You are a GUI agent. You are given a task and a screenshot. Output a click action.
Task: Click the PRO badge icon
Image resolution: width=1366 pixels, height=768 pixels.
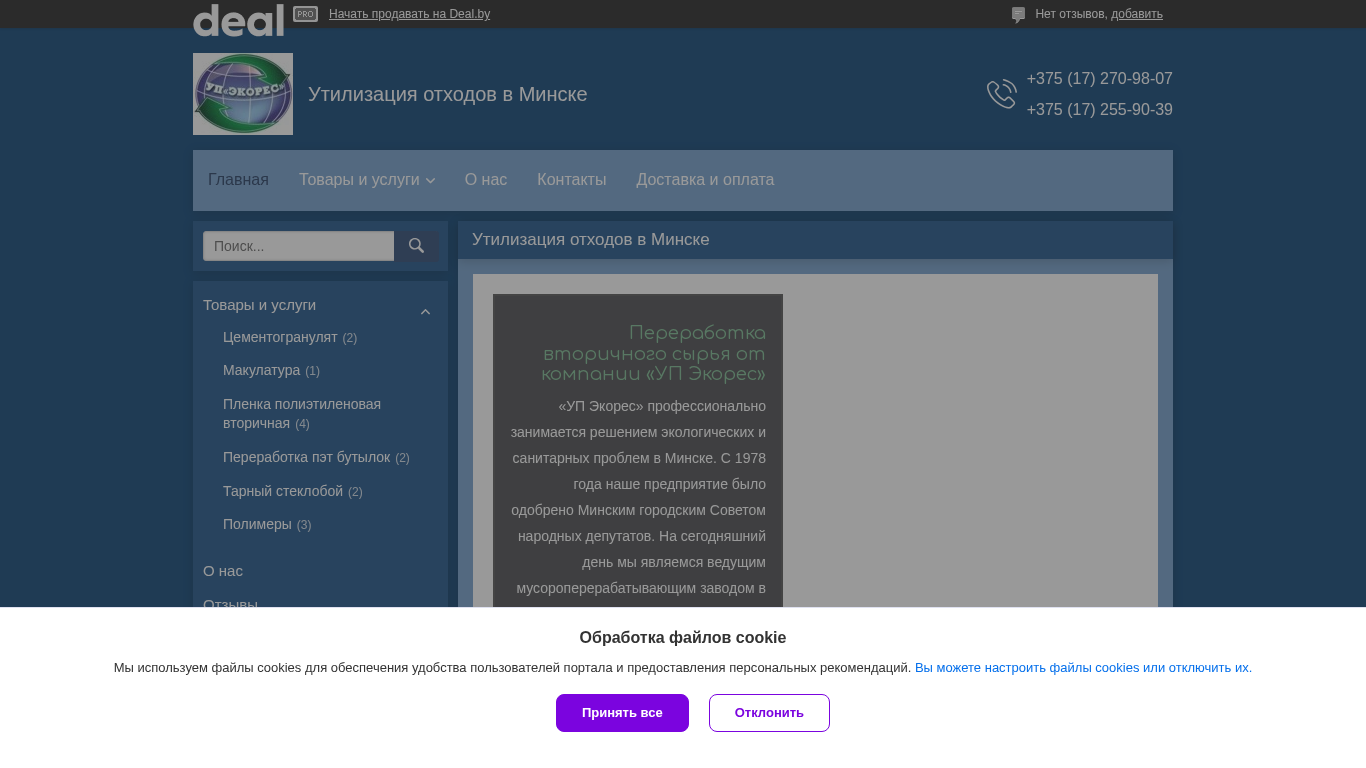pos(305,14)
